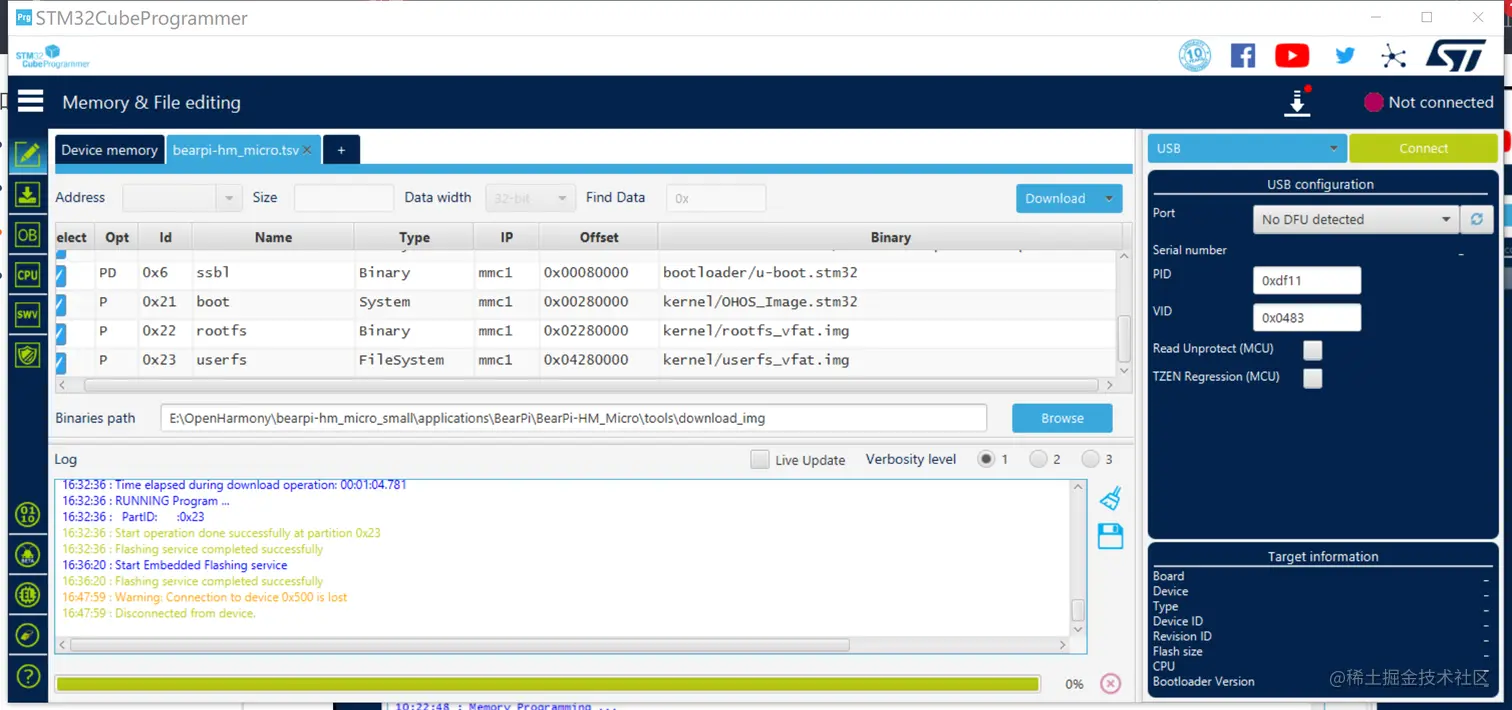Toggle select checkbox for rootfs row
1512x710 pixels.
tap(60, 332)
